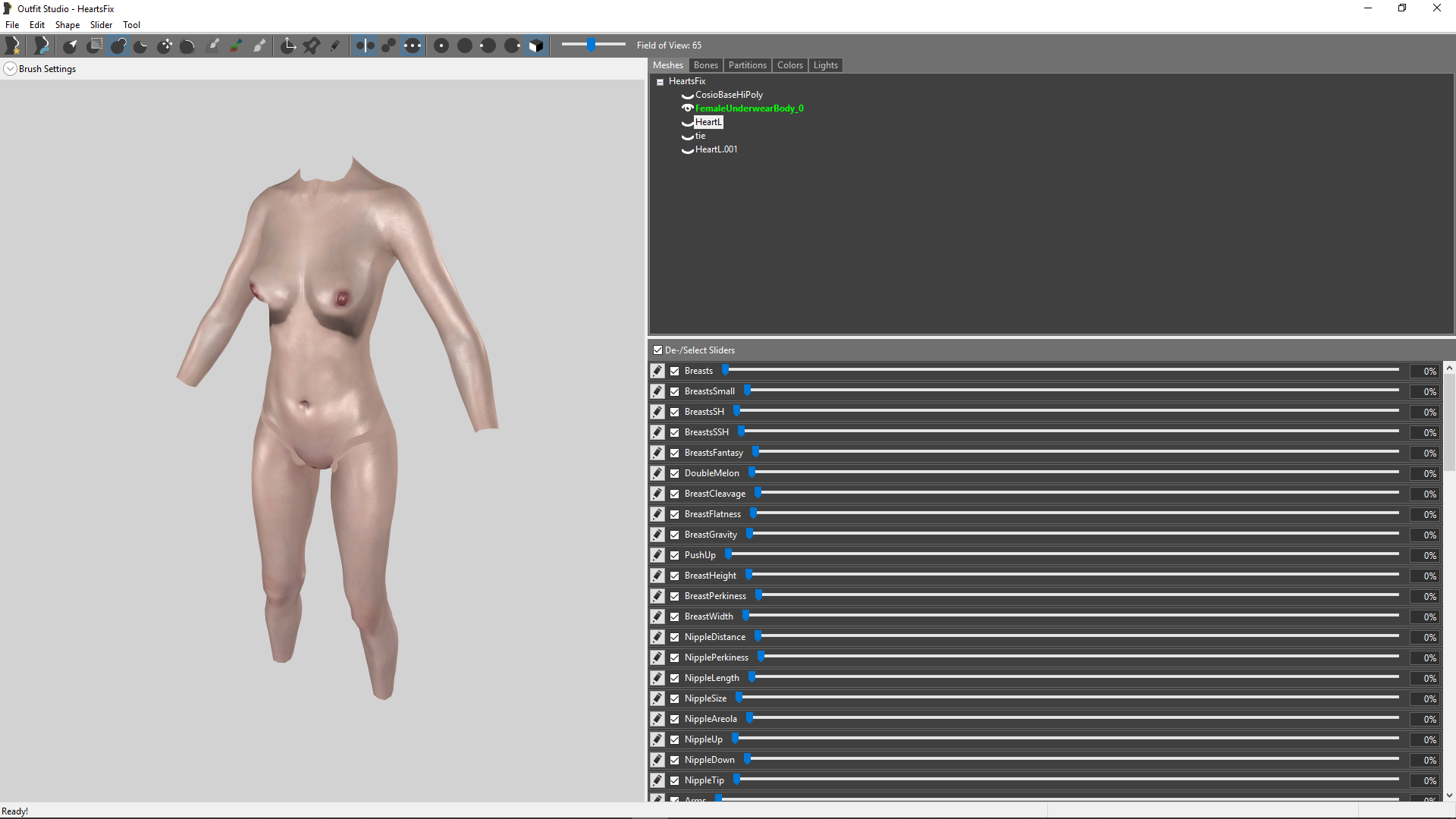Viewport: 1456px width, 819px height.
Task: Select the Meshes tab
Action: 668,65
